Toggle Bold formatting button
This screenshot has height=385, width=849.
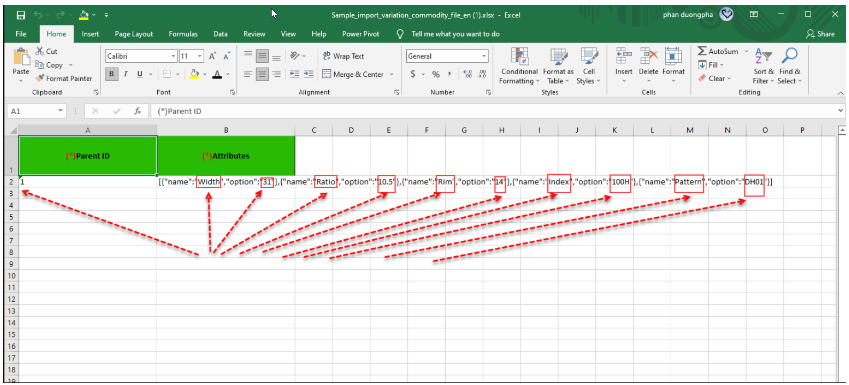tap(112, 74)
